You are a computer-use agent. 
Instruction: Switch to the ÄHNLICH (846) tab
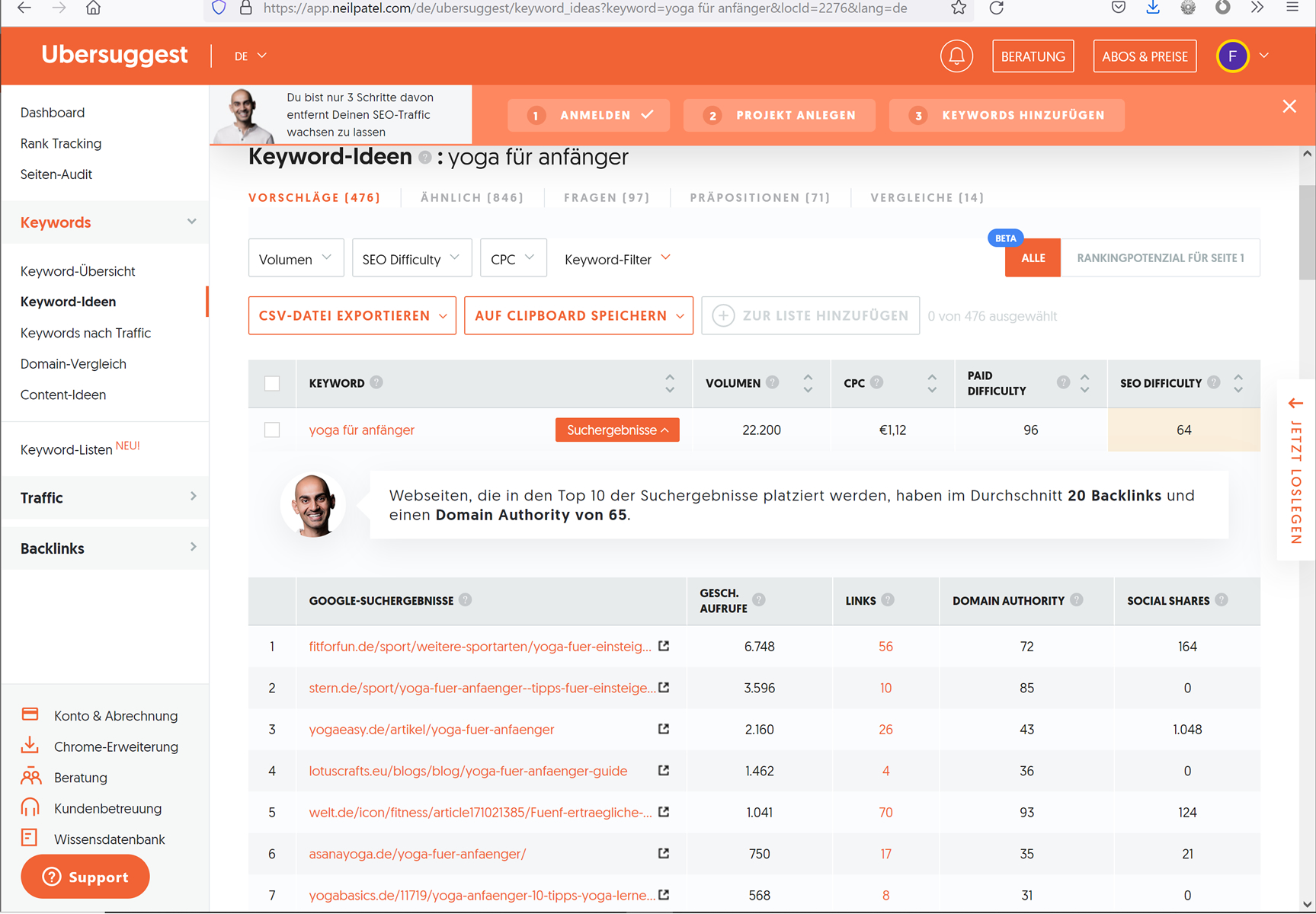pos(472,197)
